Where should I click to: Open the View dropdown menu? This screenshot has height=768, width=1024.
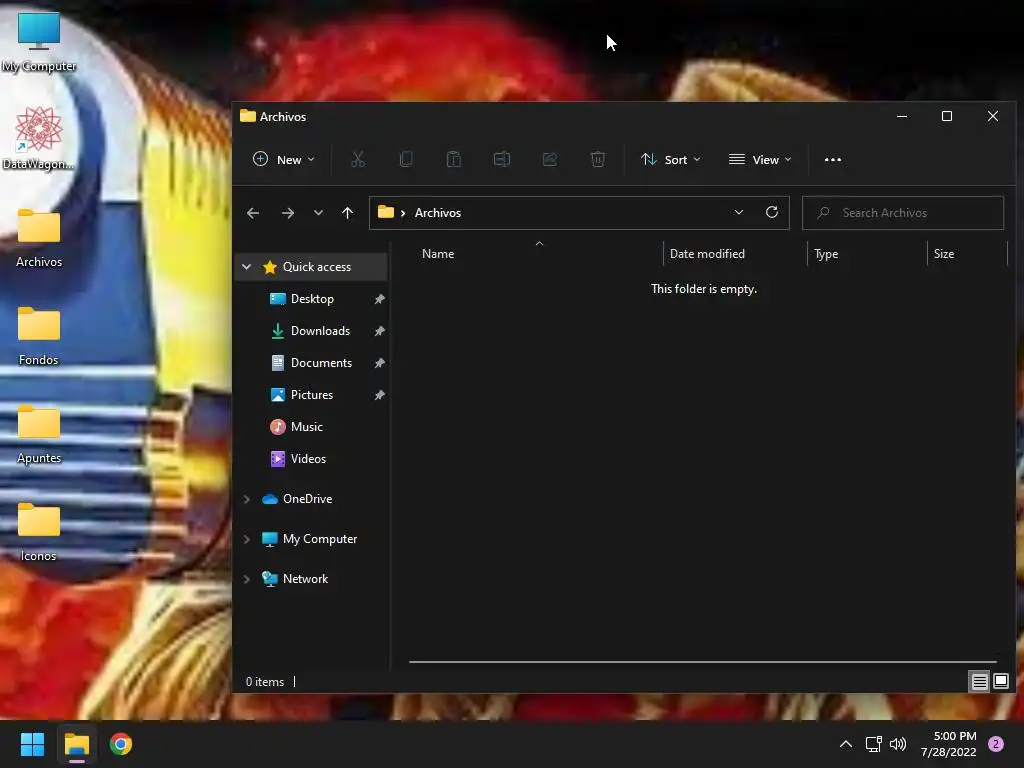coord(760,159)
